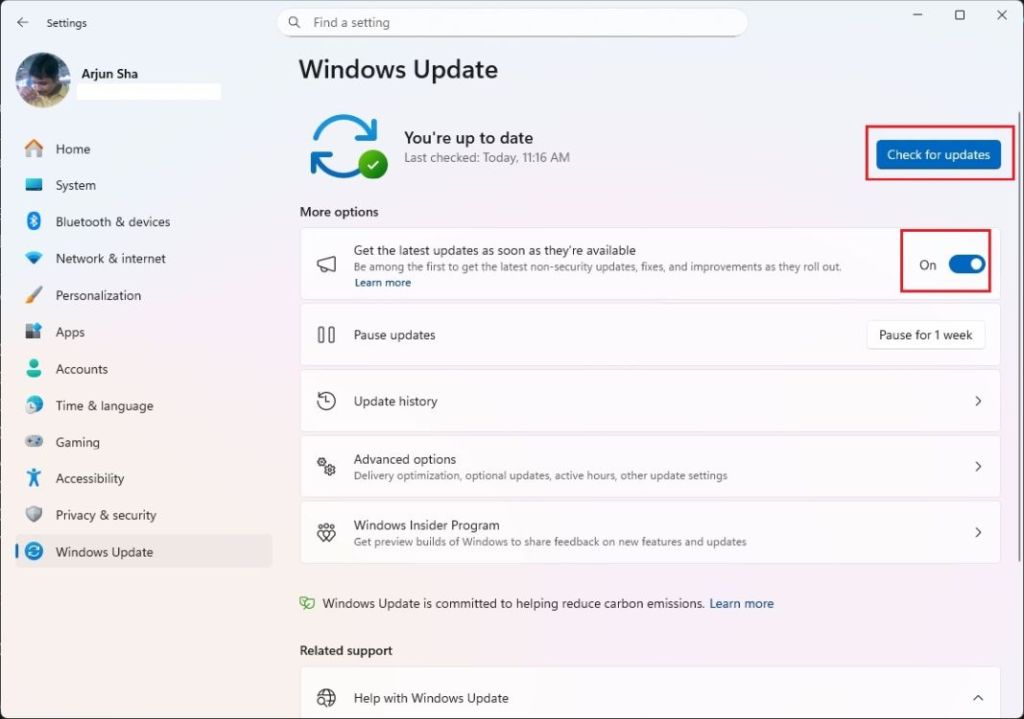The width and height of the screenshot is (1024, 719).
Task: Collapse Help with Windows Update
Action: pos(978,697)
